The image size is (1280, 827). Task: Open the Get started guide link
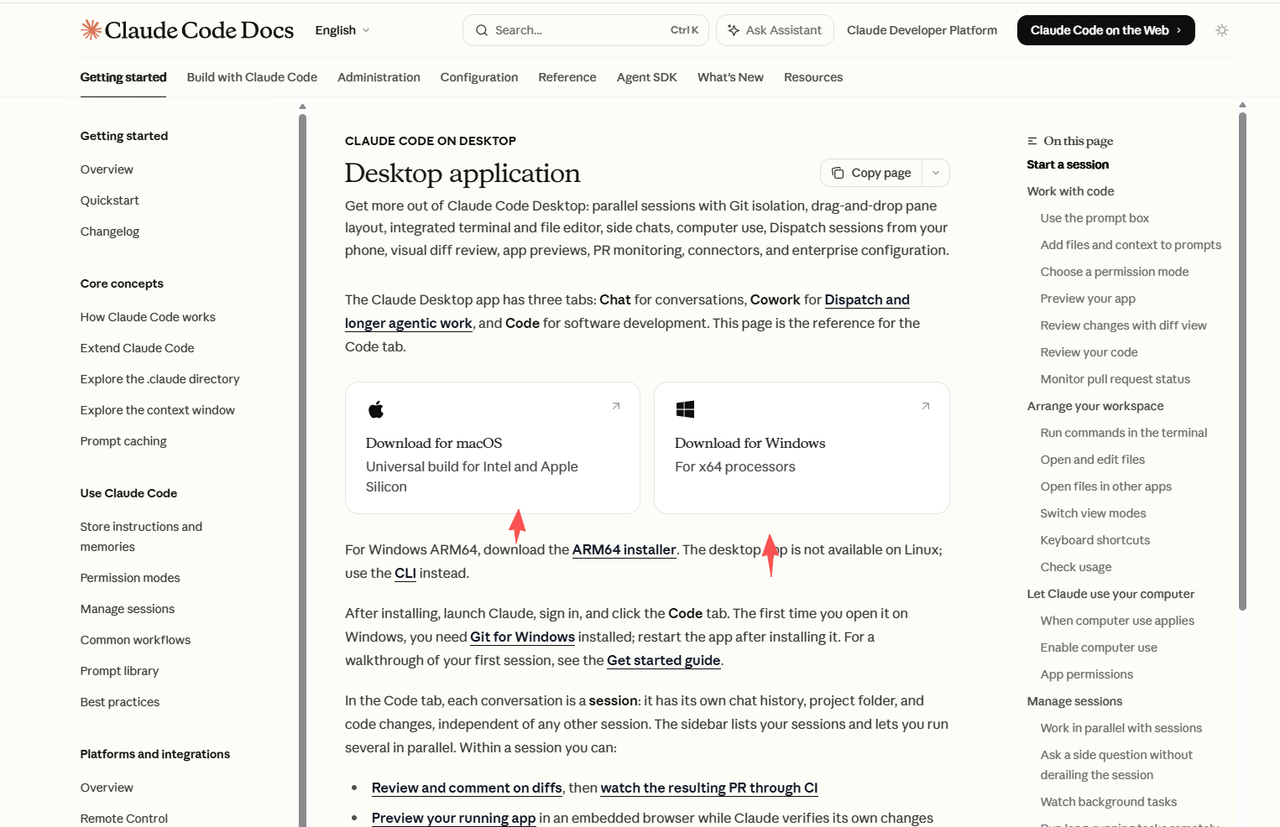click(664, 660)
